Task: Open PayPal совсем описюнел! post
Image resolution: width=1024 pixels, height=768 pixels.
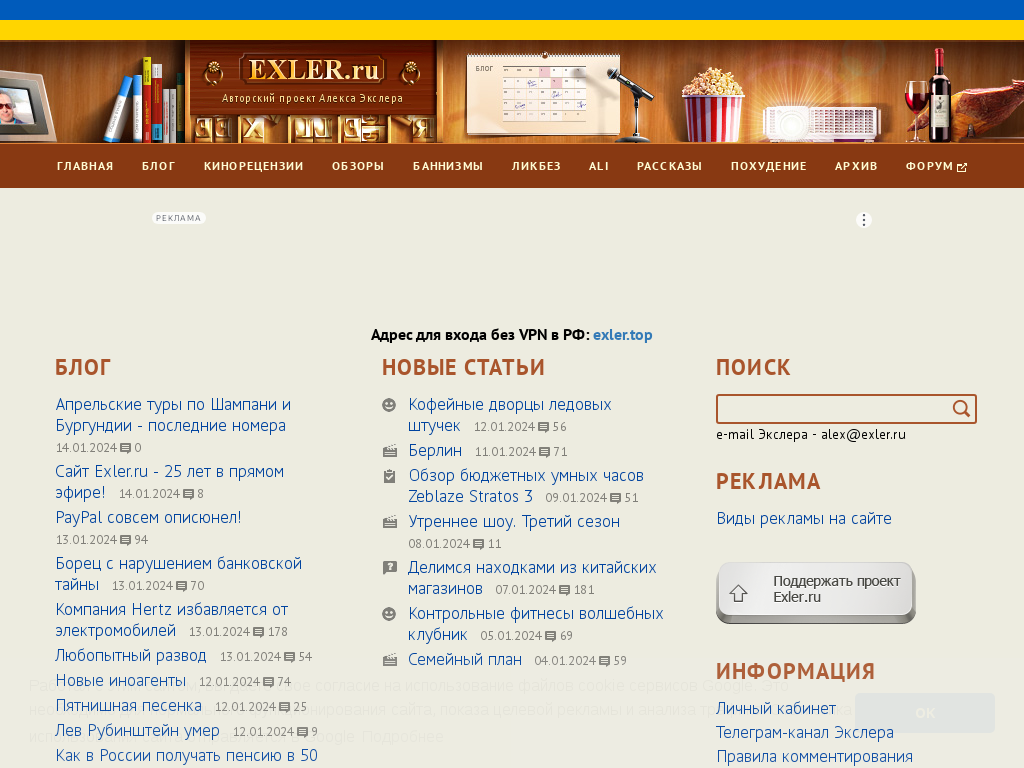Action: click(148, 518)
